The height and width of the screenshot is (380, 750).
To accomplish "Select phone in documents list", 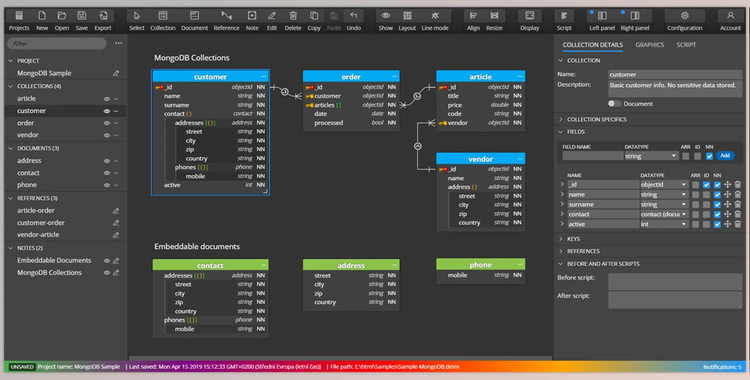I will click(27, 185).
